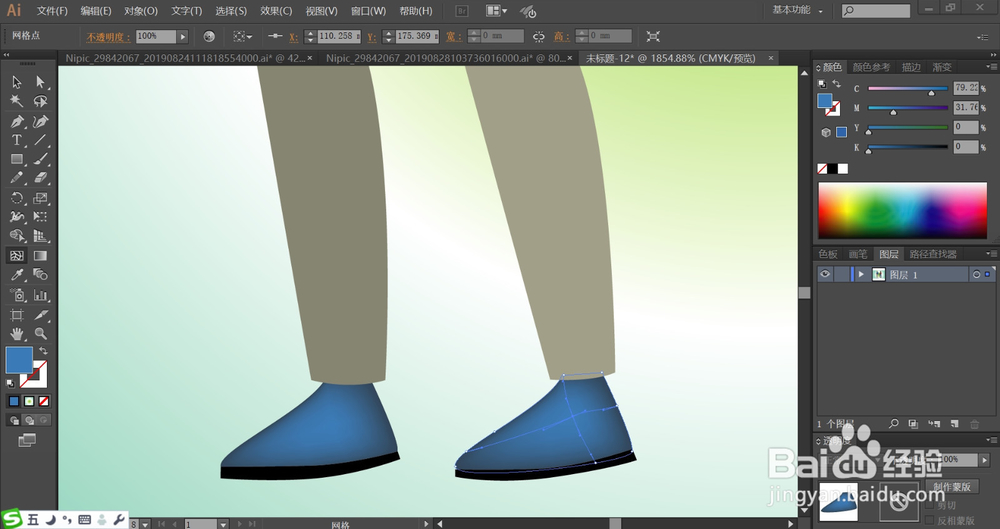
Task: Select the Paintbrush tool
Action: coord(40,159)
